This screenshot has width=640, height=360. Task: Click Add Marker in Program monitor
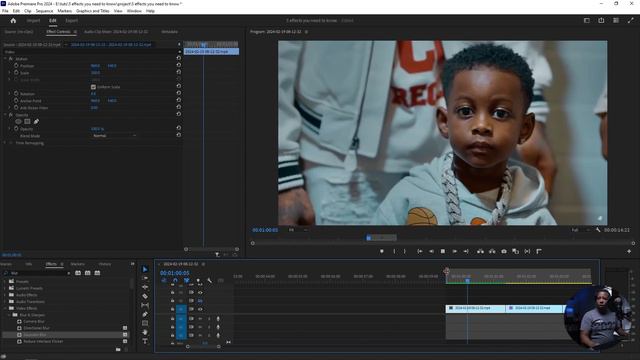coord(382,251)
